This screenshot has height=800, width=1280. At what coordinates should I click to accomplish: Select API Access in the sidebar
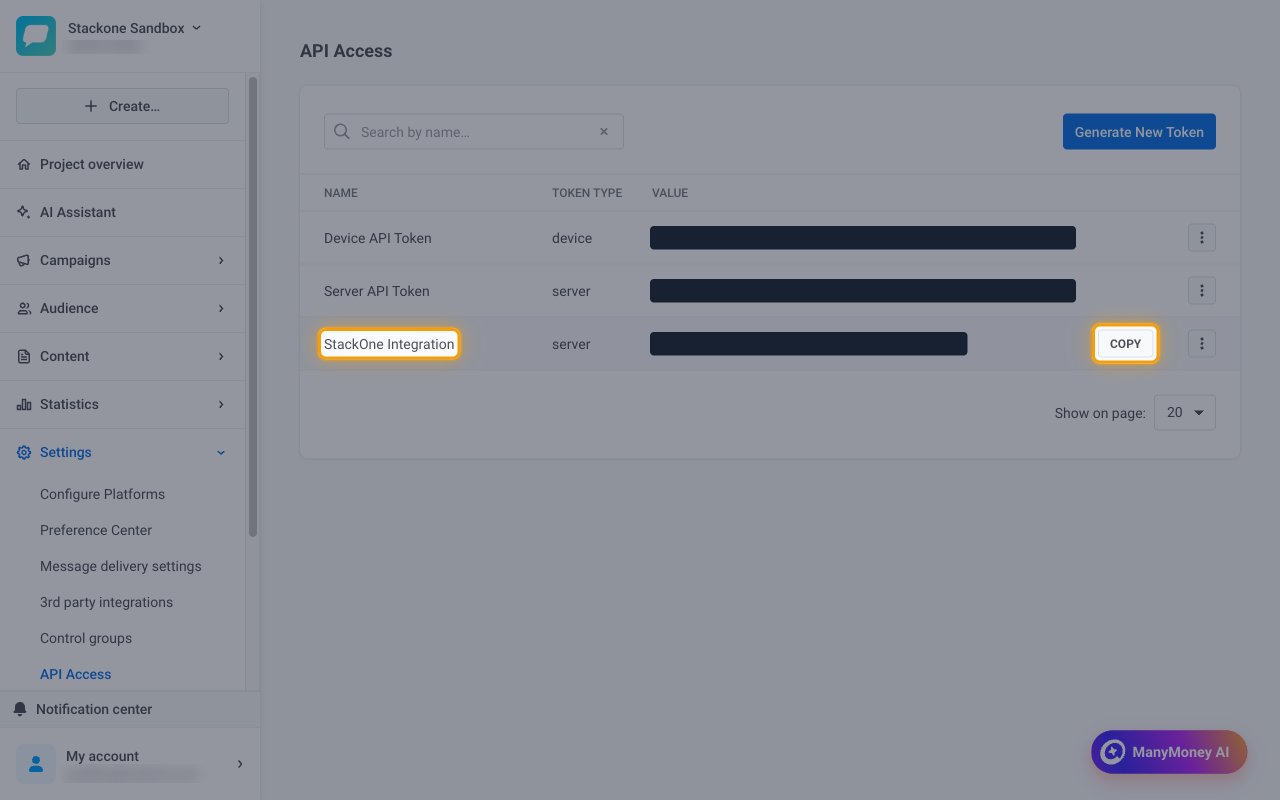(x=76, y=674)
